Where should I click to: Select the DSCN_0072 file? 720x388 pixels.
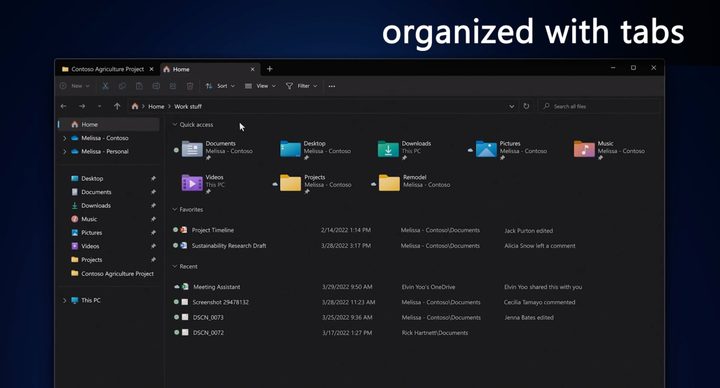tap(208, 332)
